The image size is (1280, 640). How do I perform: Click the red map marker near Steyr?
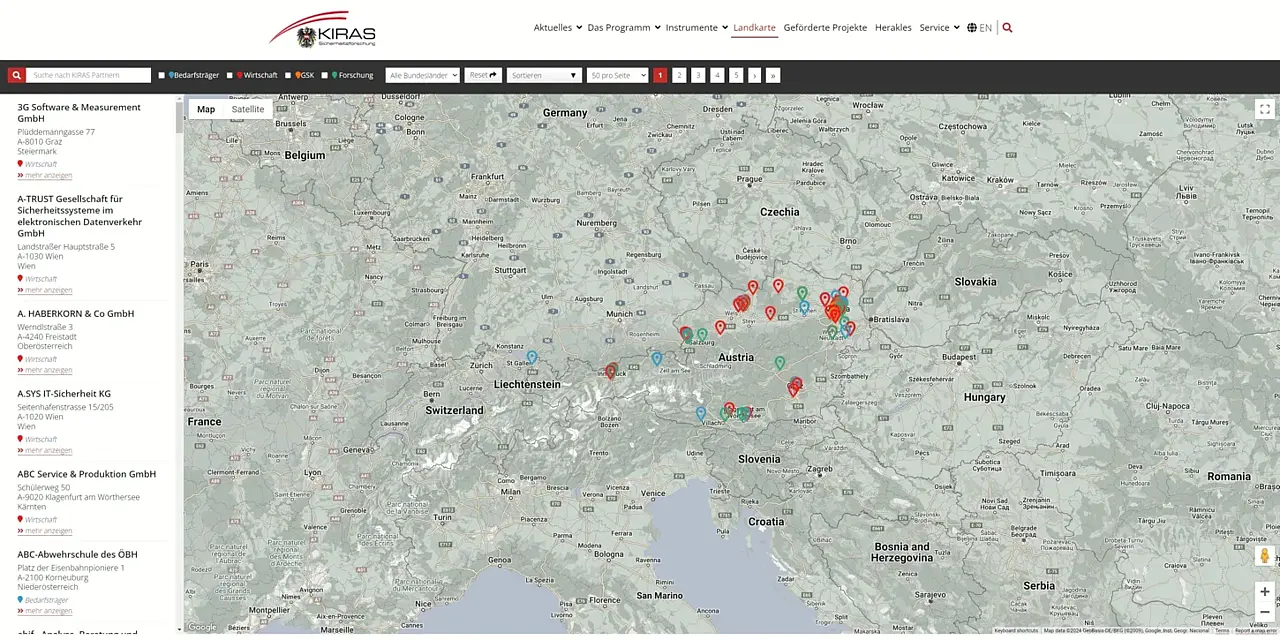pos(770,313)
